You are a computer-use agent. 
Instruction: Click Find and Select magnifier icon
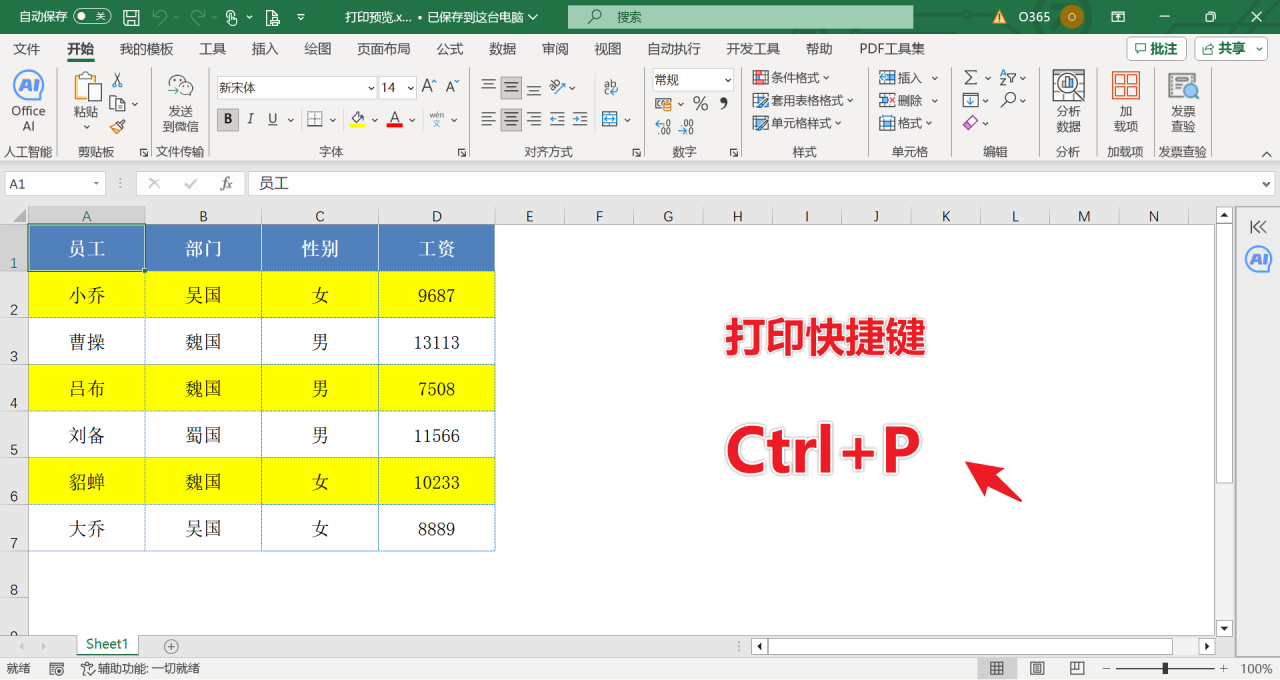tap(1008, 100)
